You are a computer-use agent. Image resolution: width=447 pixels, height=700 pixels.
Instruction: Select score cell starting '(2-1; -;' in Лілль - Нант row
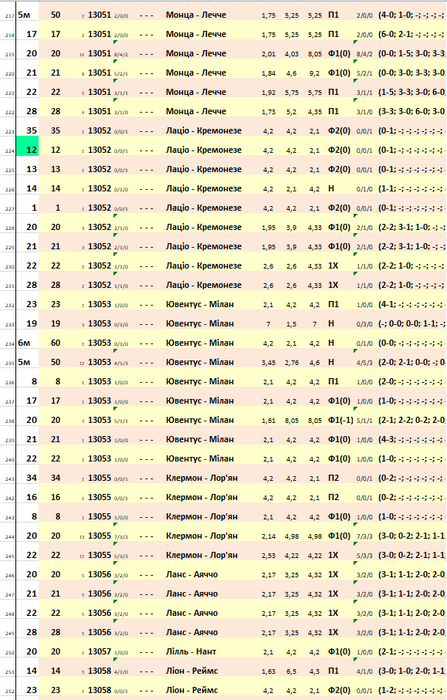pos(411,652)
